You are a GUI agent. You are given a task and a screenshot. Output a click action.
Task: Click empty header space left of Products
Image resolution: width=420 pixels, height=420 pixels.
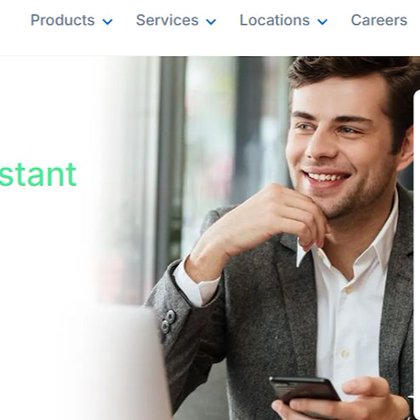pos(15,20)
